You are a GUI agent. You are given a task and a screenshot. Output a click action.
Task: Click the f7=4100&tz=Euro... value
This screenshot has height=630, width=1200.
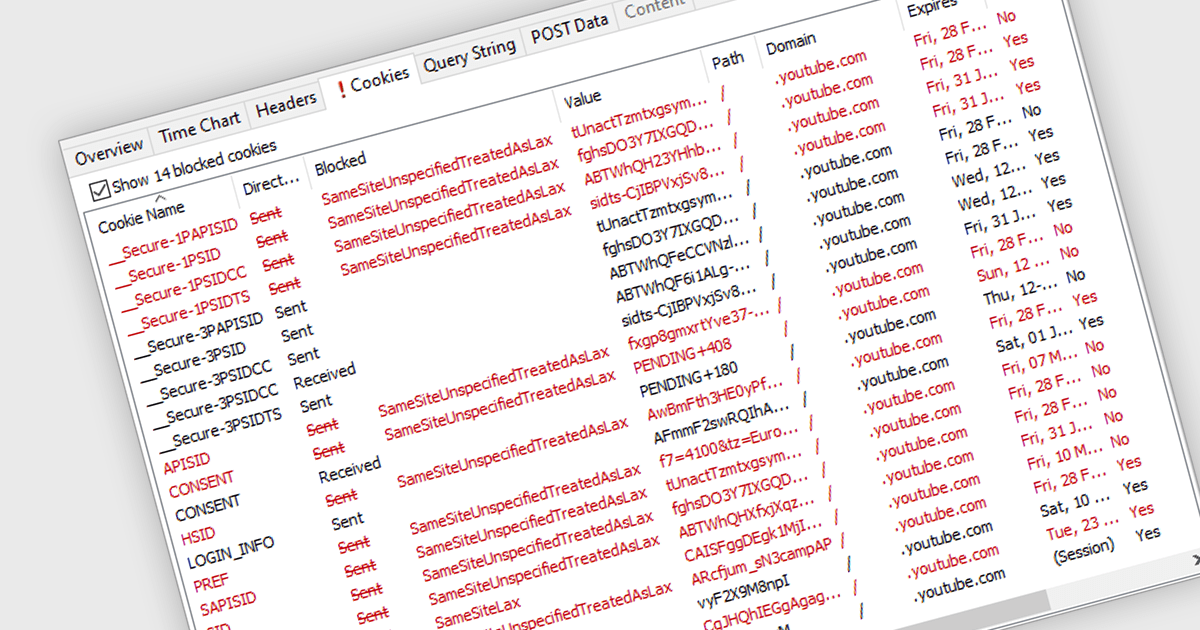pos(728,445)
